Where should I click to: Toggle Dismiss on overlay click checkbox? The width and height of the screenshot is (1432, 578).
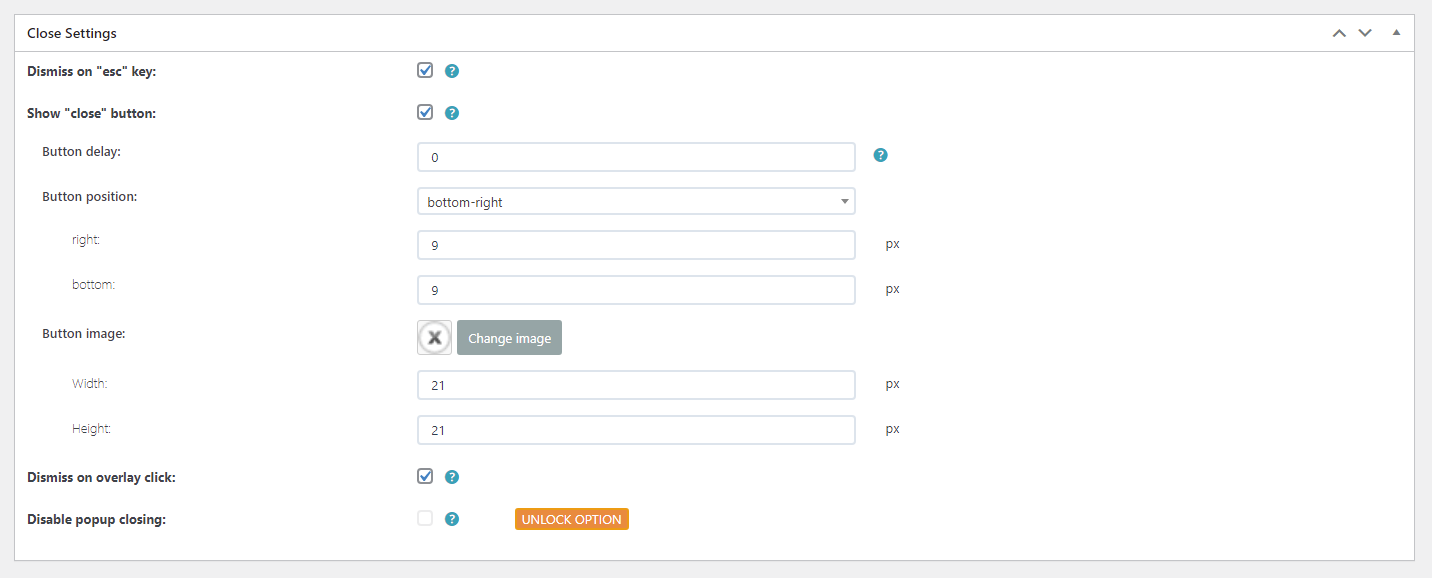425,477
